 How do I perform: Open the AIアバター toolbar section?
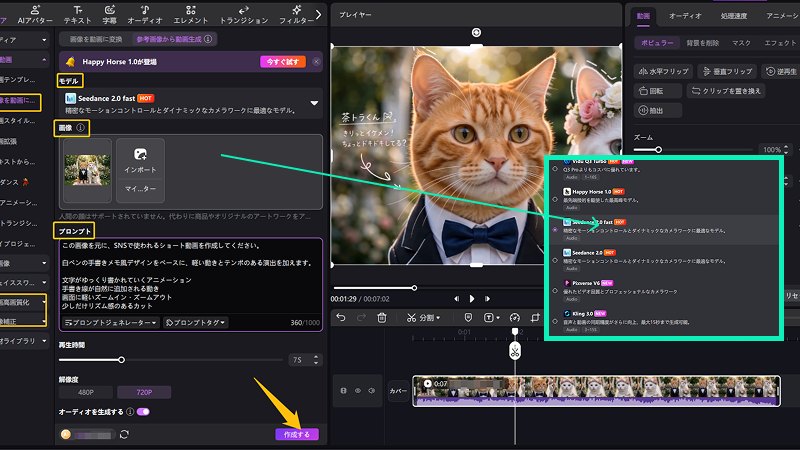tap(35, 15)
